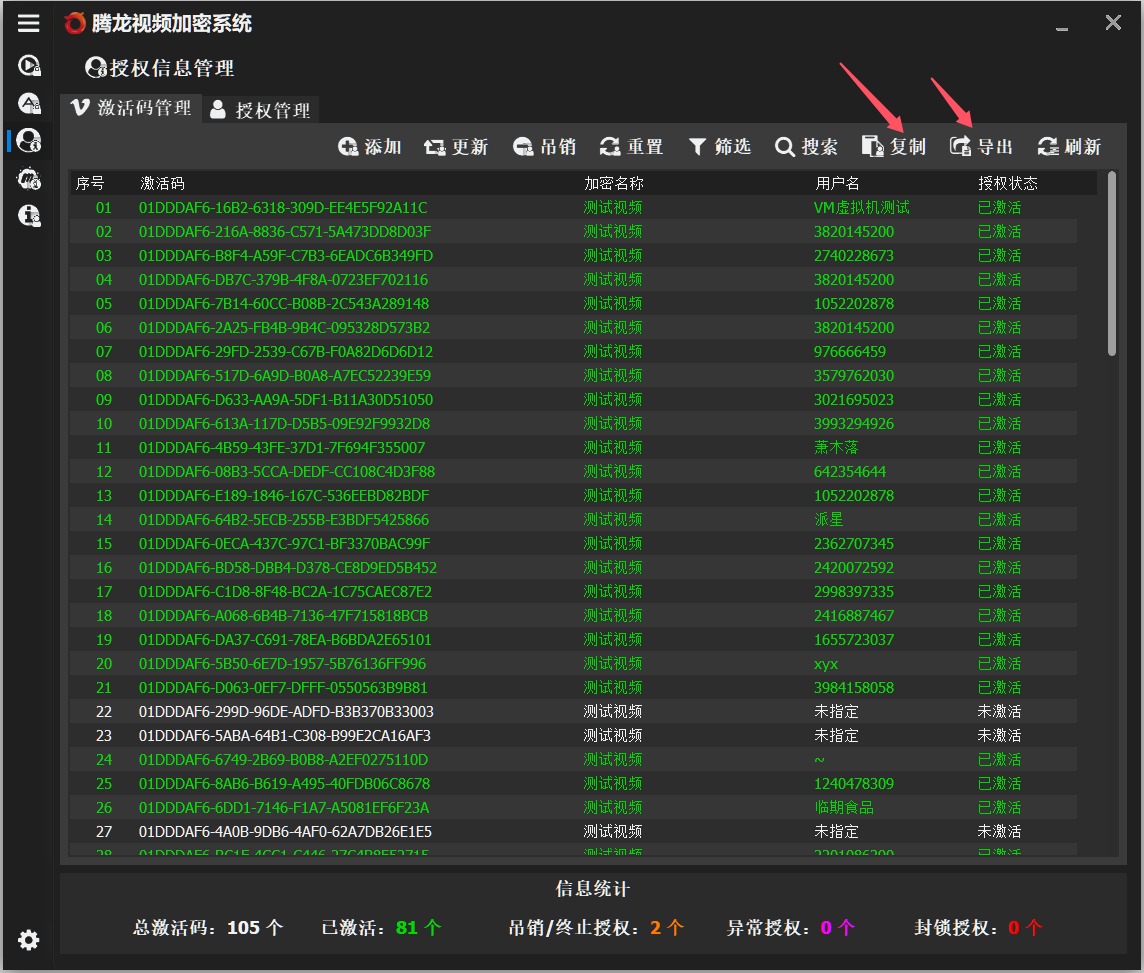1144x973 pixels.
Task: Sort by 加密名称 column header
Action: (614, 183)
